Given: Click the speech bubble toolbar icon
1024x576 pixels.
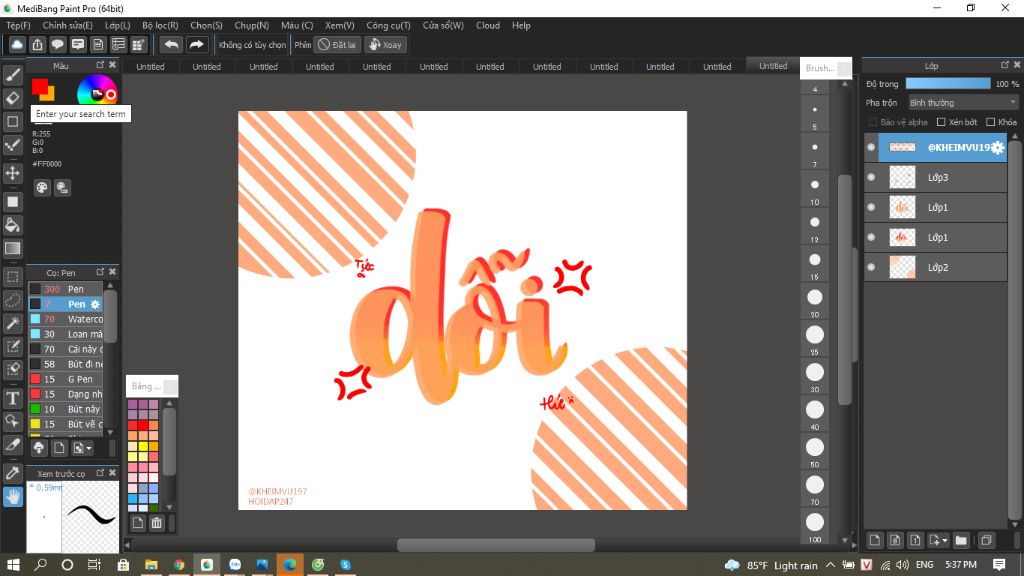Looking at the screenshot, I should (57, 44).
